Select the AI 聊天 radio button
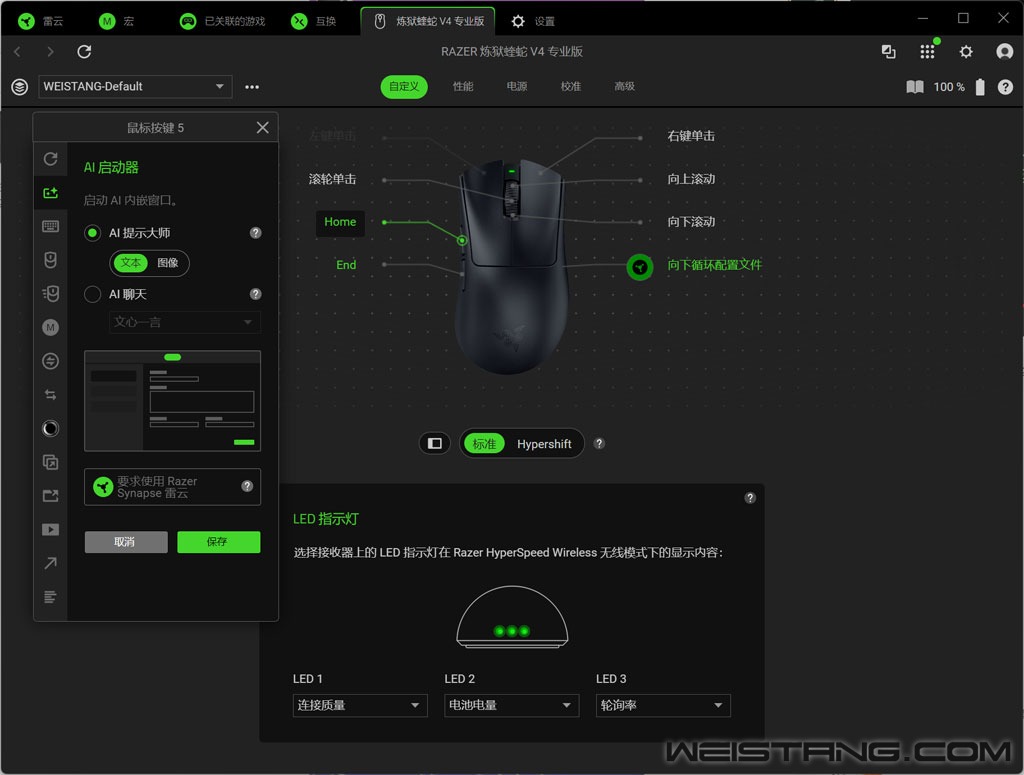1024x775 pixels. [x=93, y=294]
